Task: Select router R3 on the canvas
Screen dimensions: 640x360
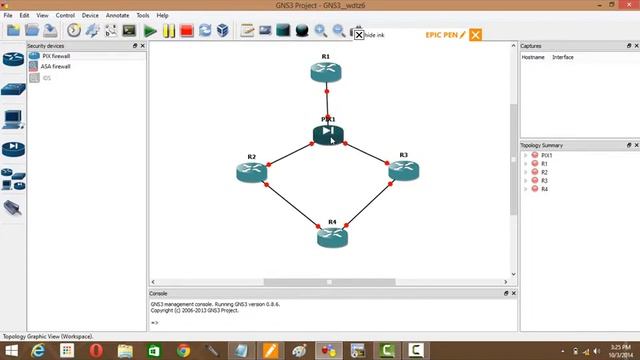Action: click(x=404, y=170)
